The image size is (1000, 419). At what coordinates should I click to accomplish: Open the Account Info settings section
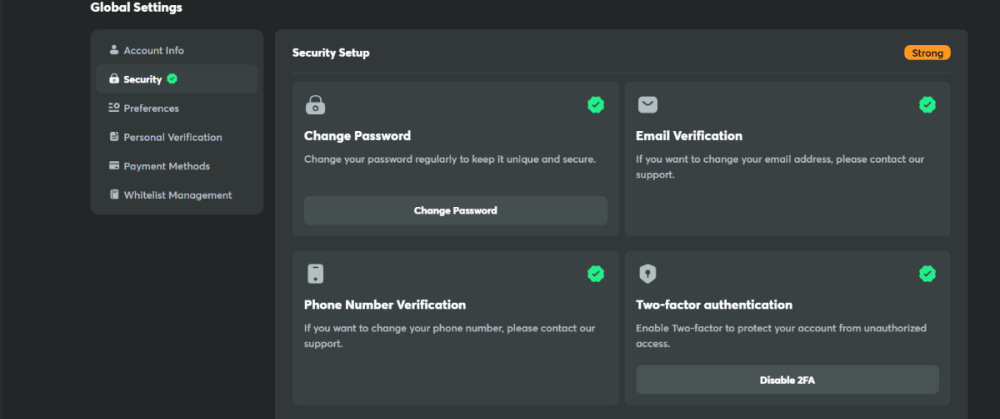(x=153, y=50)
